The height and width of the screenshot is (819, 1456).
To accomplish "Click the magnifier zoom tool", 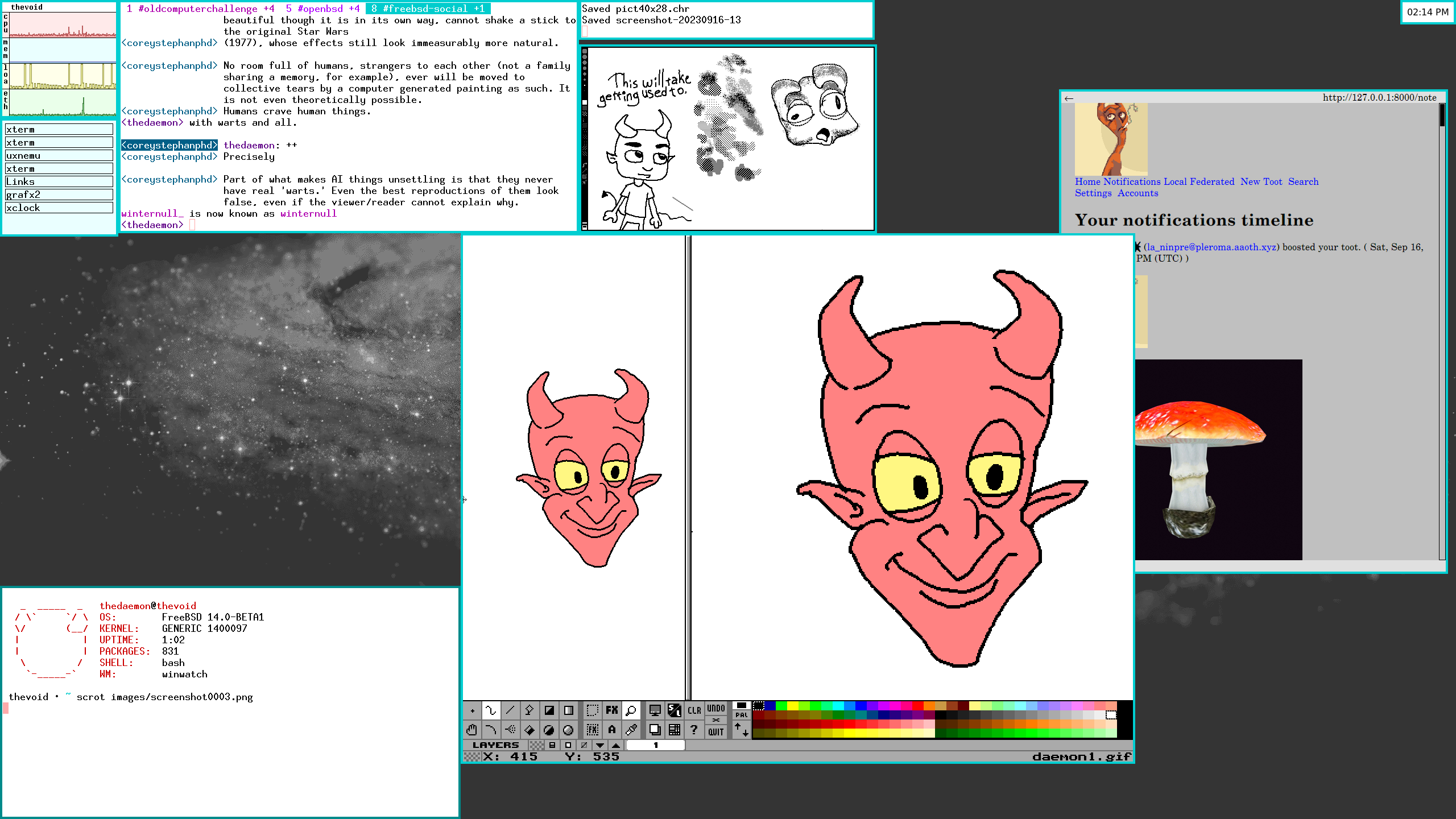I will point(631,710).
